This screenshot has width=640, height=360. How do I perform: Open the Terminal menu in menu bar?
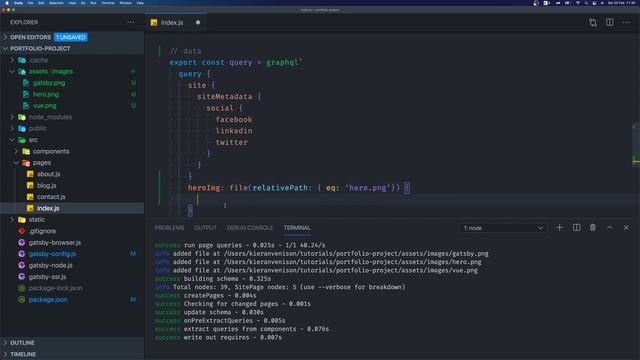(108, 3)
